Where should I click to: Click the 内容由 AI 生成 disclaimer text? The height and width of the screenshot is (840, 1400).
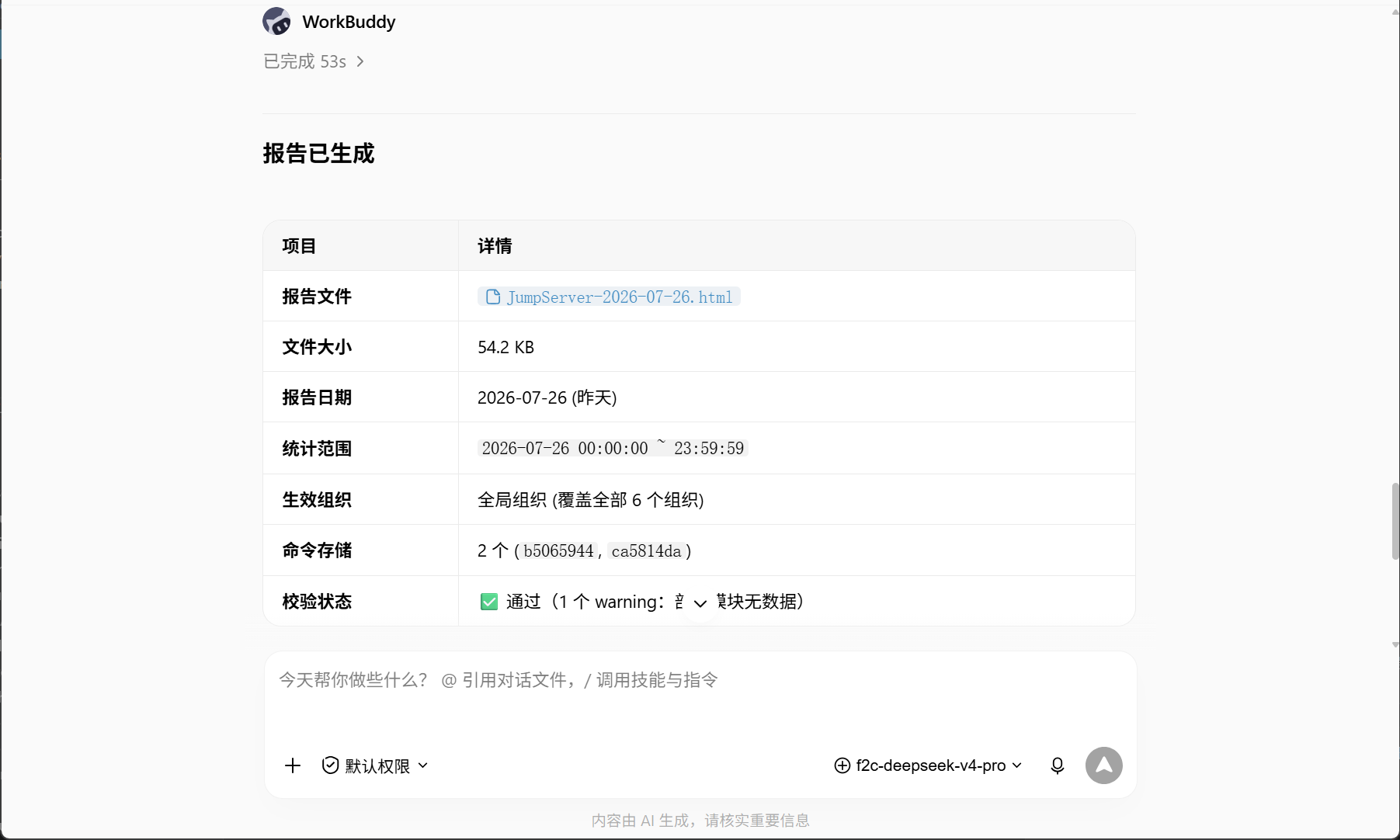click(x=700, y=821)
